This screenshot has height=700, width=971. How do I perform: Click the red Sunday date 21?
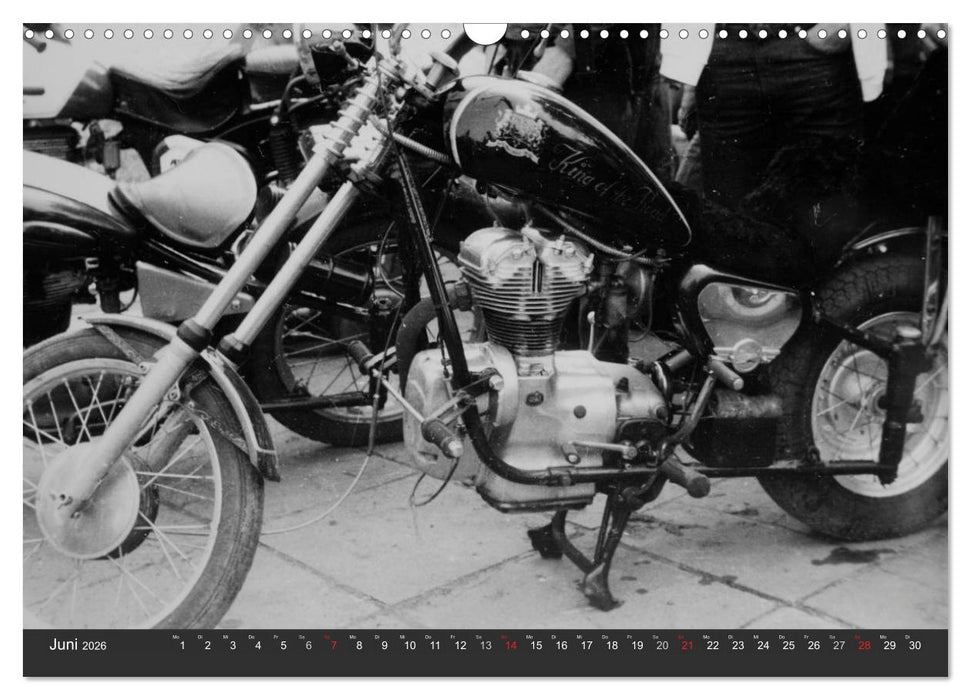687,644
